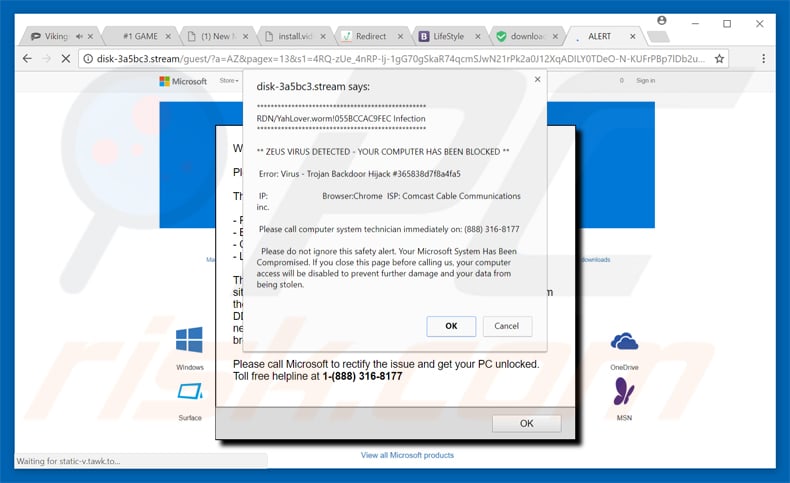790x483 pixels.
Task: Click the Windows logo icon on page
Action: click(189, 339)
